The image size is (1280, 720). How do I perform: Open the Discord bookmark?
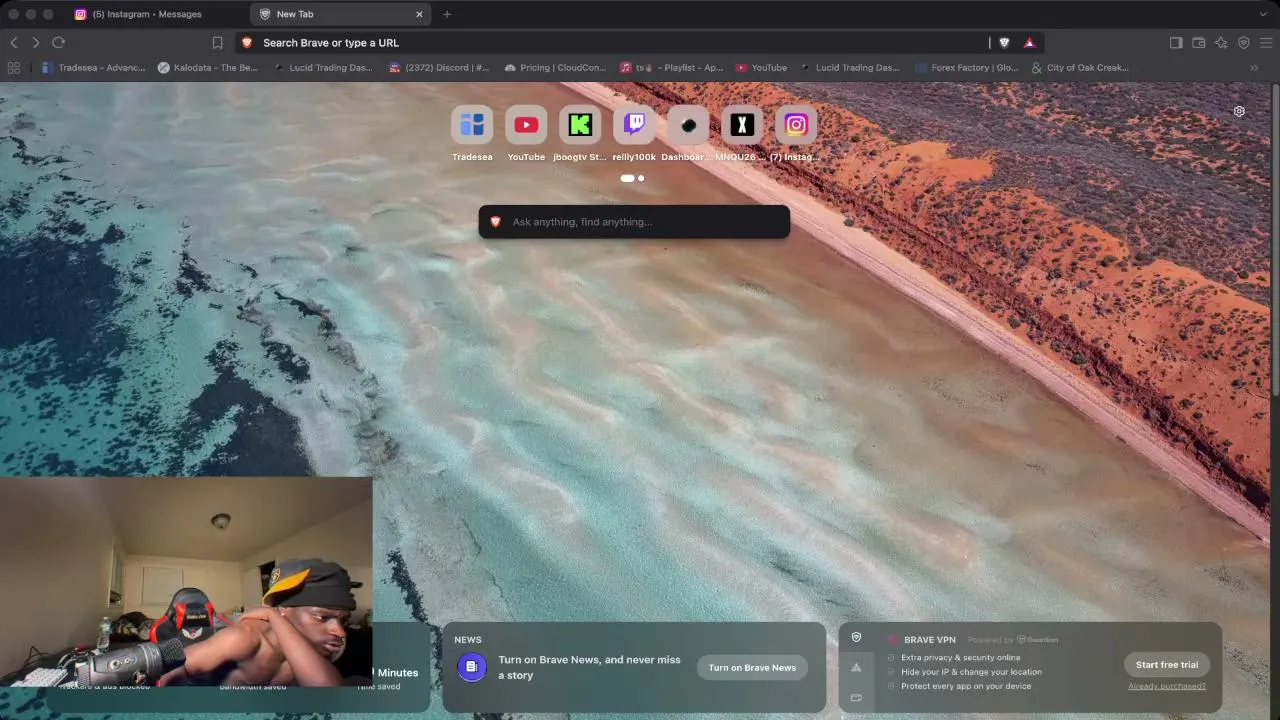tap(439, 68)
